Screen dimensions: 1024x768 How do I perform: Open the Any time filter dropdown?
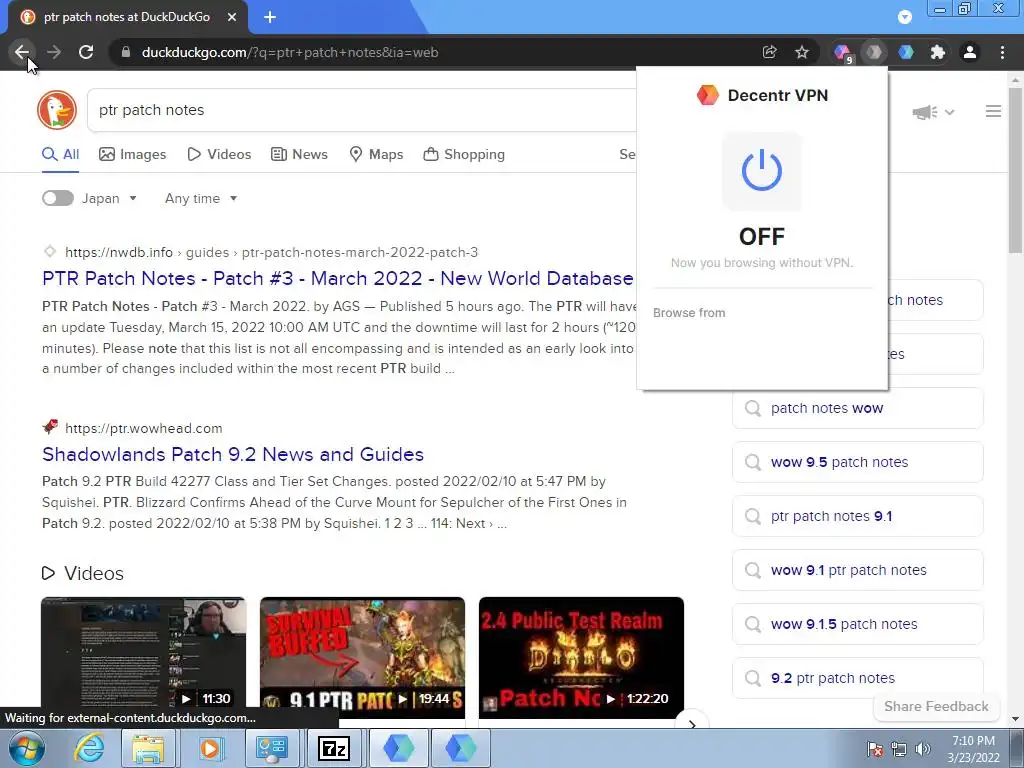pyautogui.click(x=200, y=198)
